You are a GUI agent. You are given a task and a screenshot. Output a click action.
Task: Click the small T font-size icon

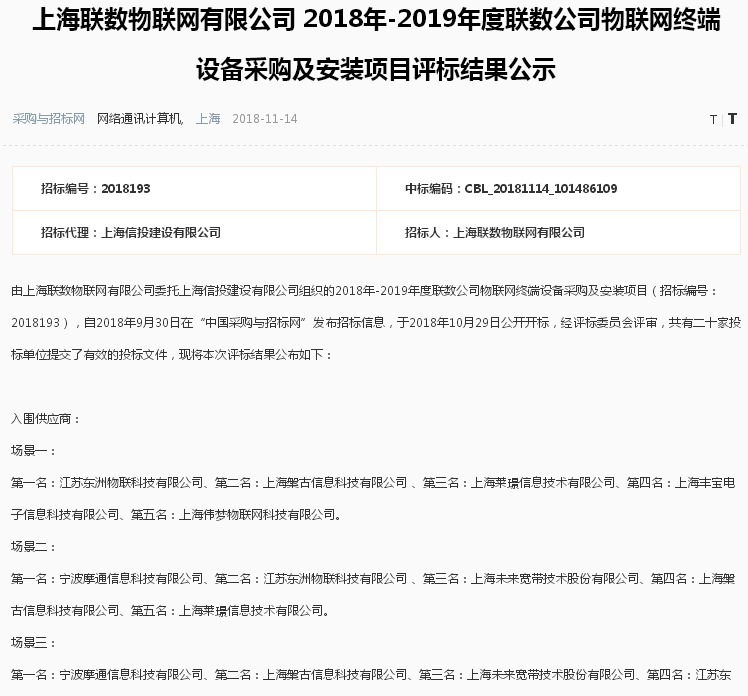[713, 119]
